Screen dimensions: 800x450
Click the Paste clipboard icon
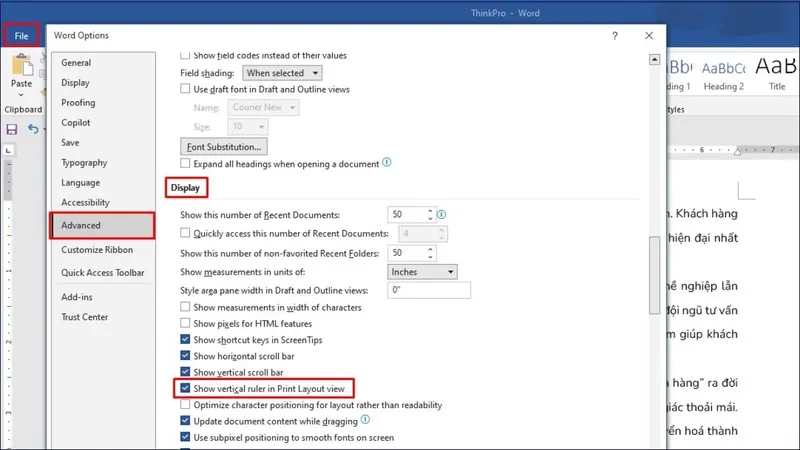(22, 65)
